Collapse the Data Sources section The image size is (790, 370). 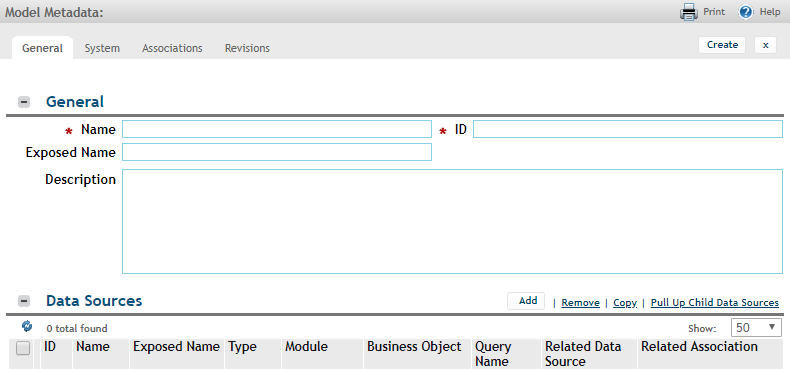click(x=24, y=301)
